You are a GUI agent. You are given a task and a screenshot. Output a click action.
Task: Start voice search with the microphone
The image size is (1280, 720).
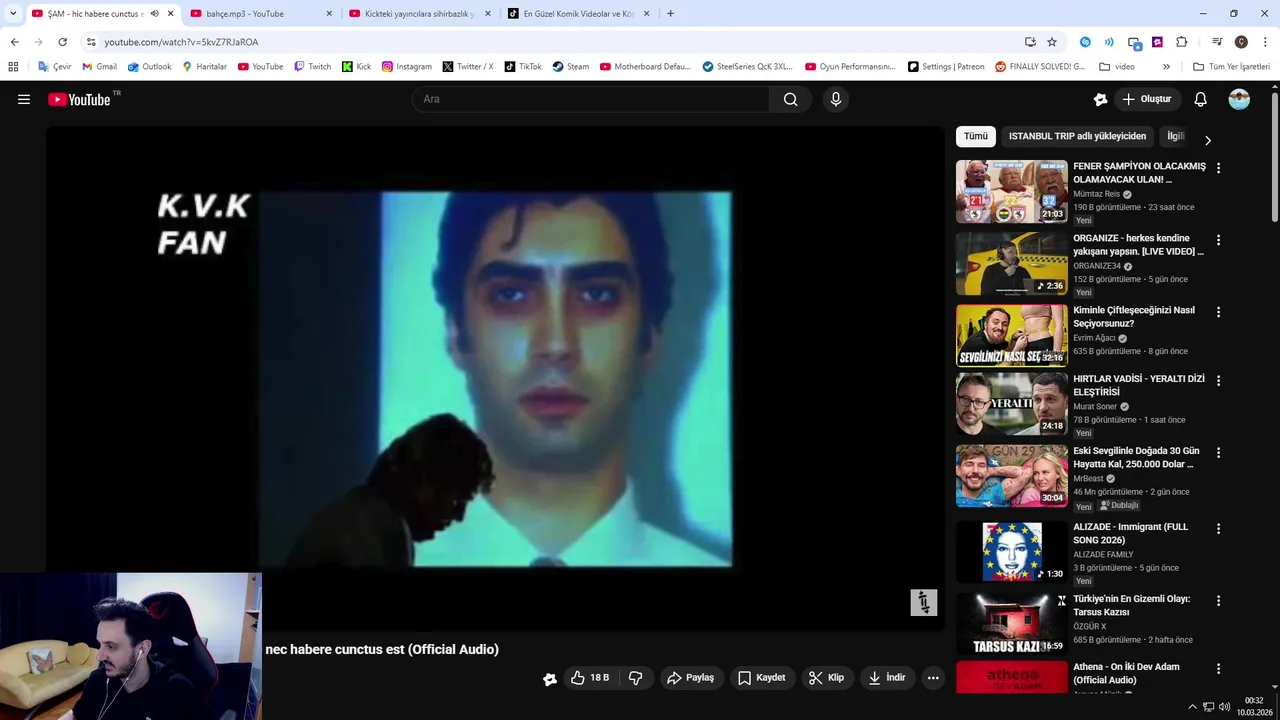pos(836,99)
